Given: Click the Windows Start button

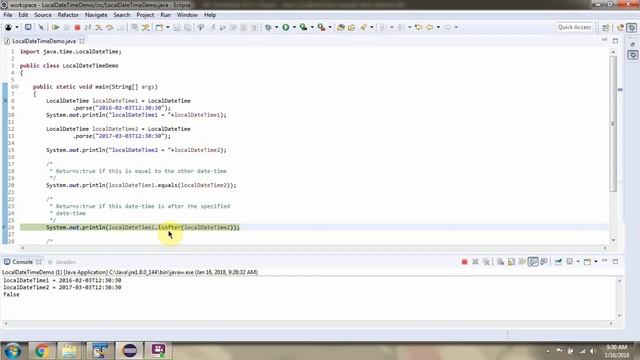Looking at the screenshot, I should tap(12, 351).
